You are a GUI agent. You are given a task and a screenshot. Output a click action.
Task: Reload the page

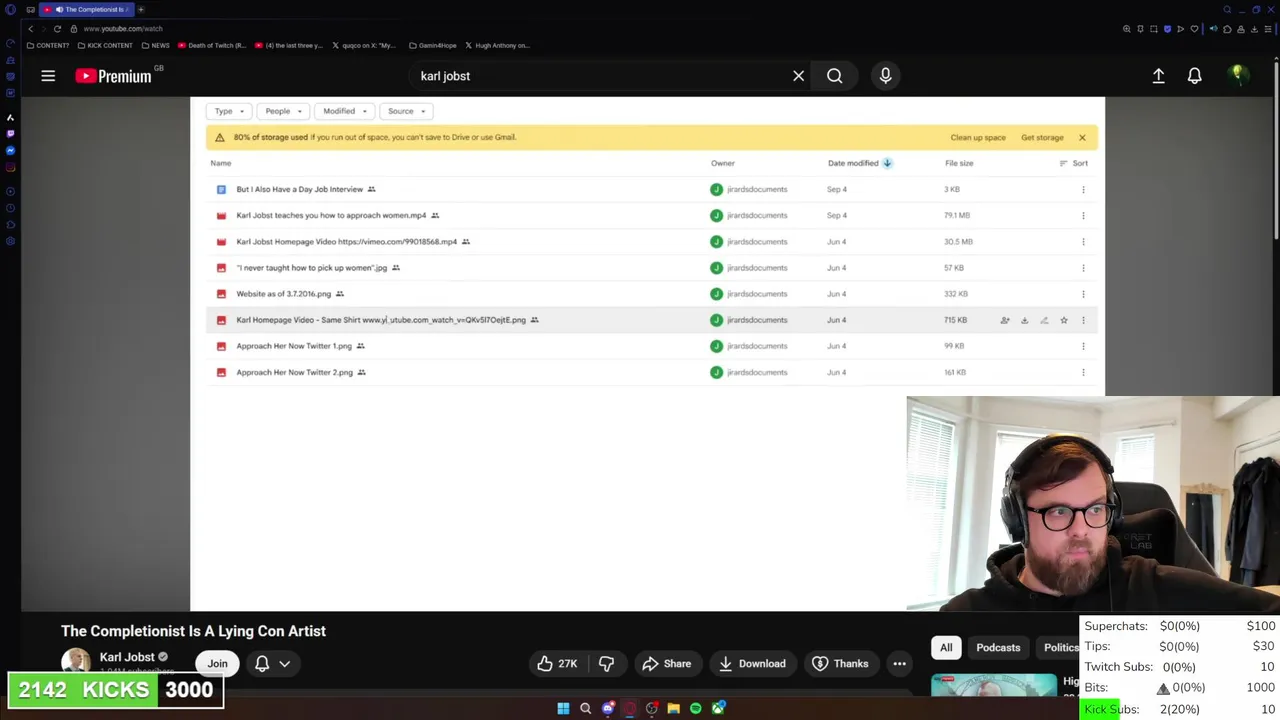point(57,29)
